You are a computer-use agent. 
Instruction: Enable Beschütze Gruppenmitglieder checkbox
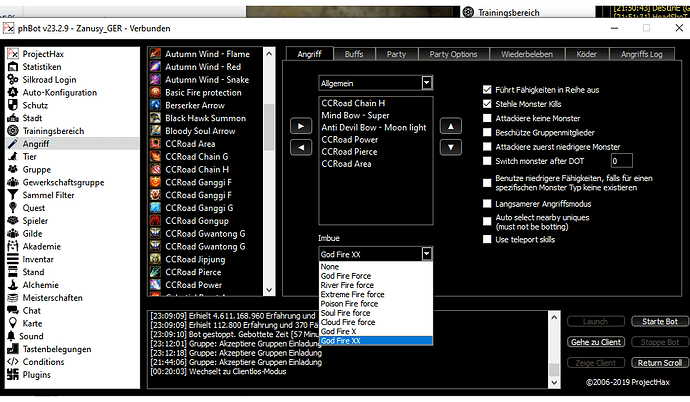click(x=487, y=132)
